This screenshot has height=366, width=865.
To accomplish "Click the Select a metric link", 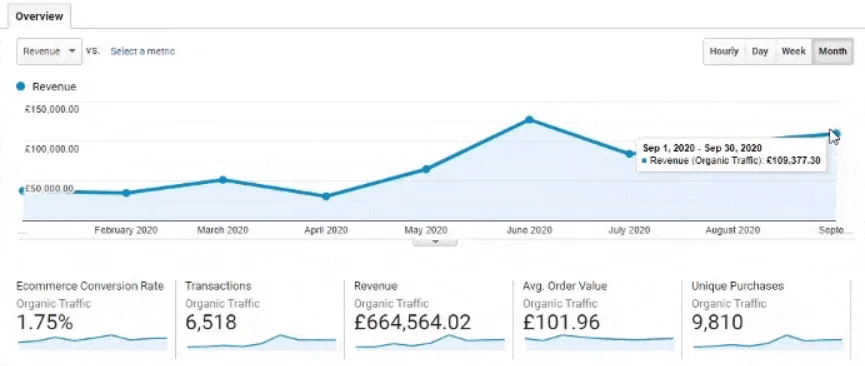I will 142,51.
